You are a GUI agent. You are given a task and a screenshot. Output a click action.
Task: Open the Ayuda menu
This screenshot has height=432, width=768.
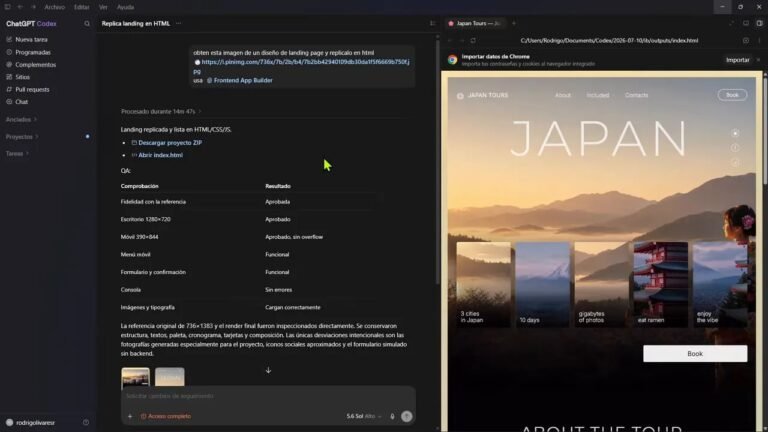[x=125, y=7]
